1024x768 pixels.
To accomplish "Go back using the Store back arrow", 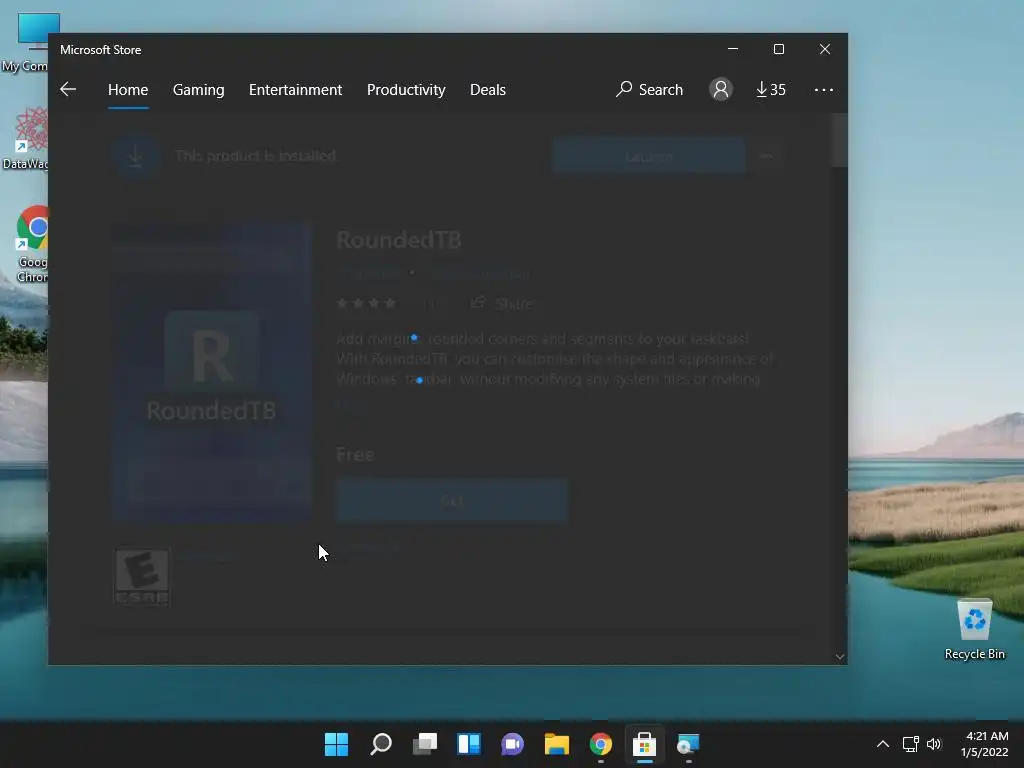I will point(68,89).
